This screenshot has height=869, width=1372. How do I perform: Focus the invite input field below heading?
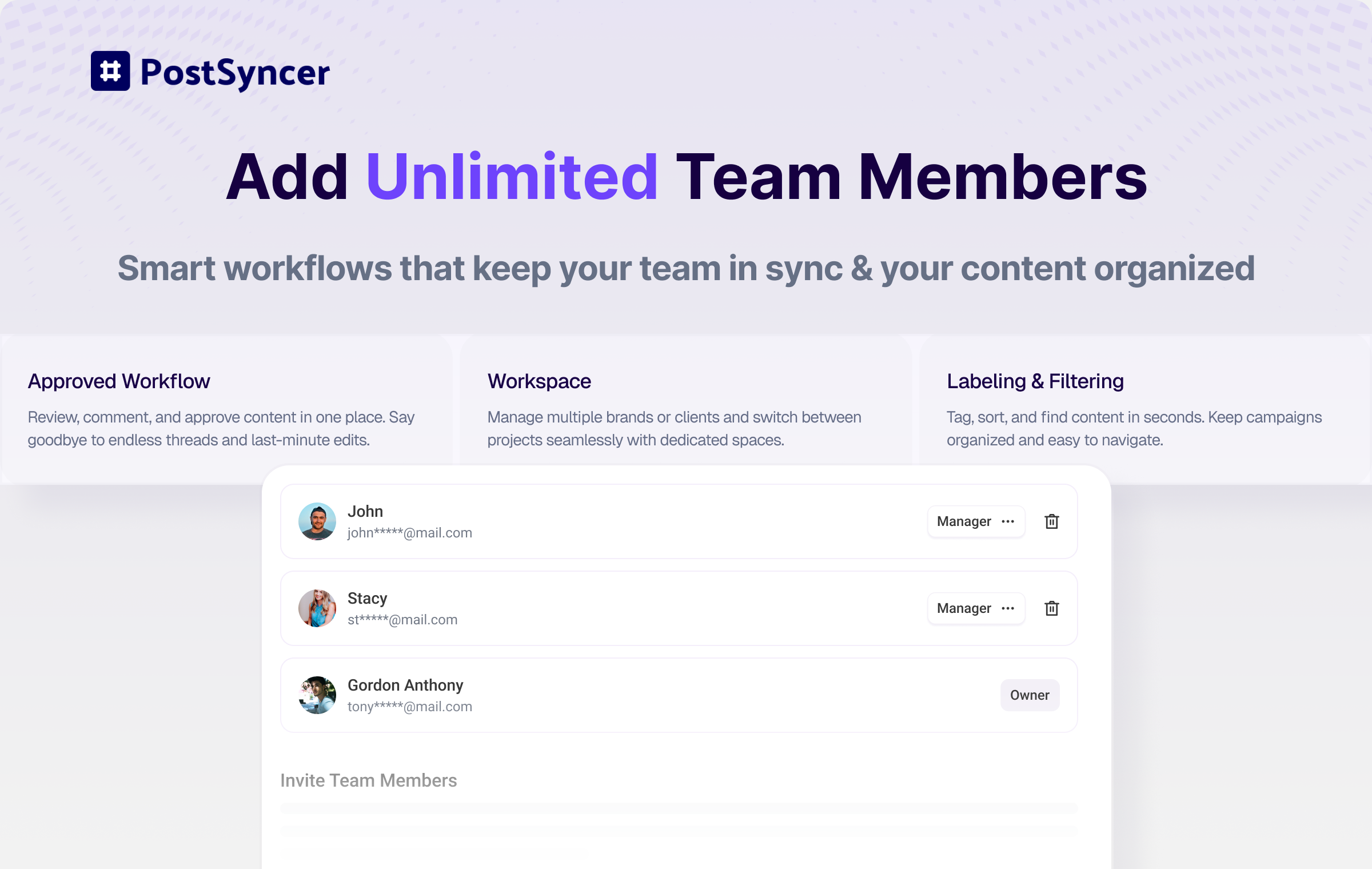tap(679, 808)
